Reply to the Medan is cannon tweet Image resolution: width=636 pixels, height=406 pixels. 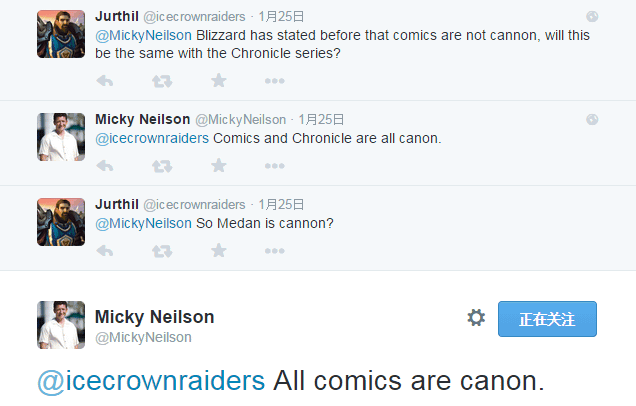104,251
